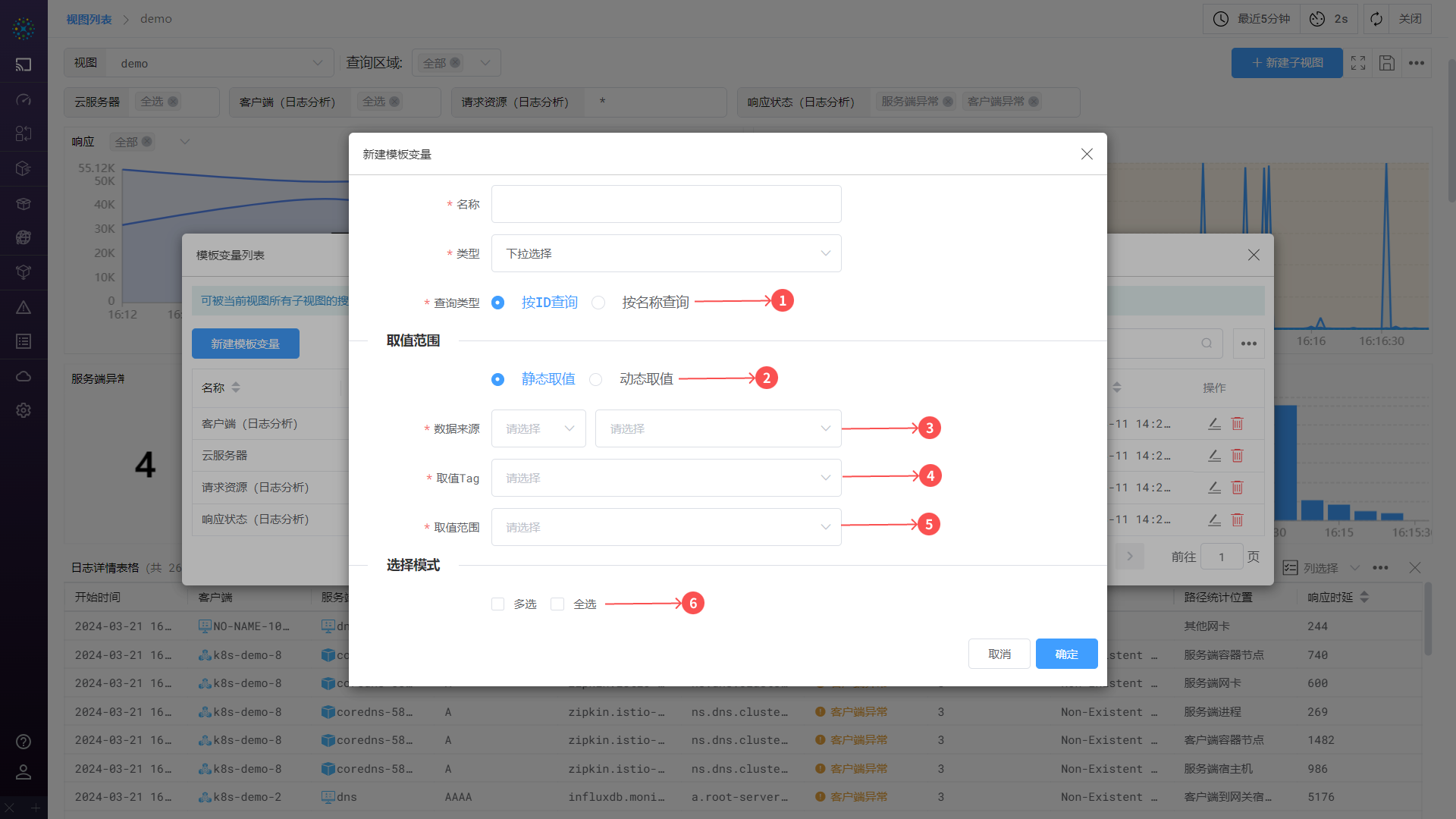Check the 全选 checkbox

pyautogui.click(x=557, y=604)
